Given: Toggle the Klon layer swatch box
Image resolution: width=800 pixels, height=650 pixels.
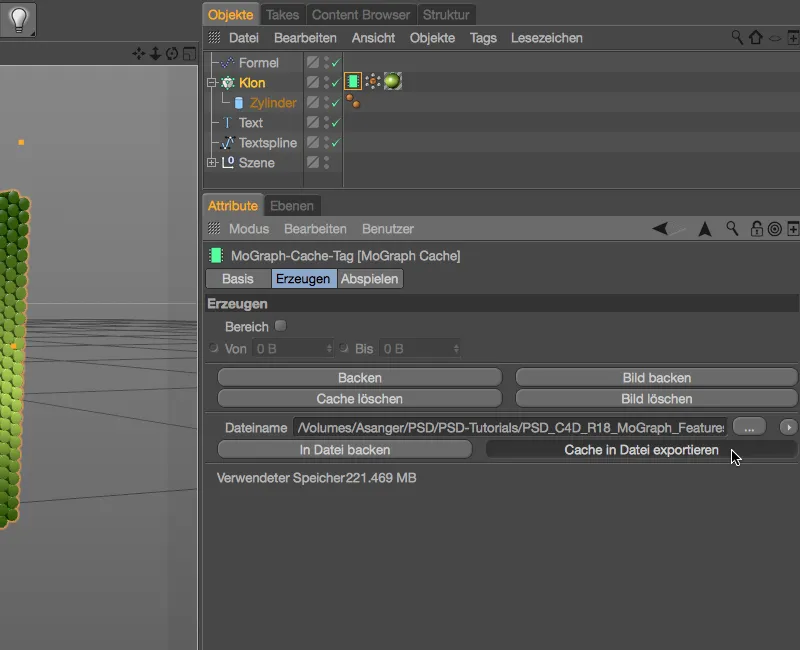Looking at the screenshot, I should (x=313, y=82).
